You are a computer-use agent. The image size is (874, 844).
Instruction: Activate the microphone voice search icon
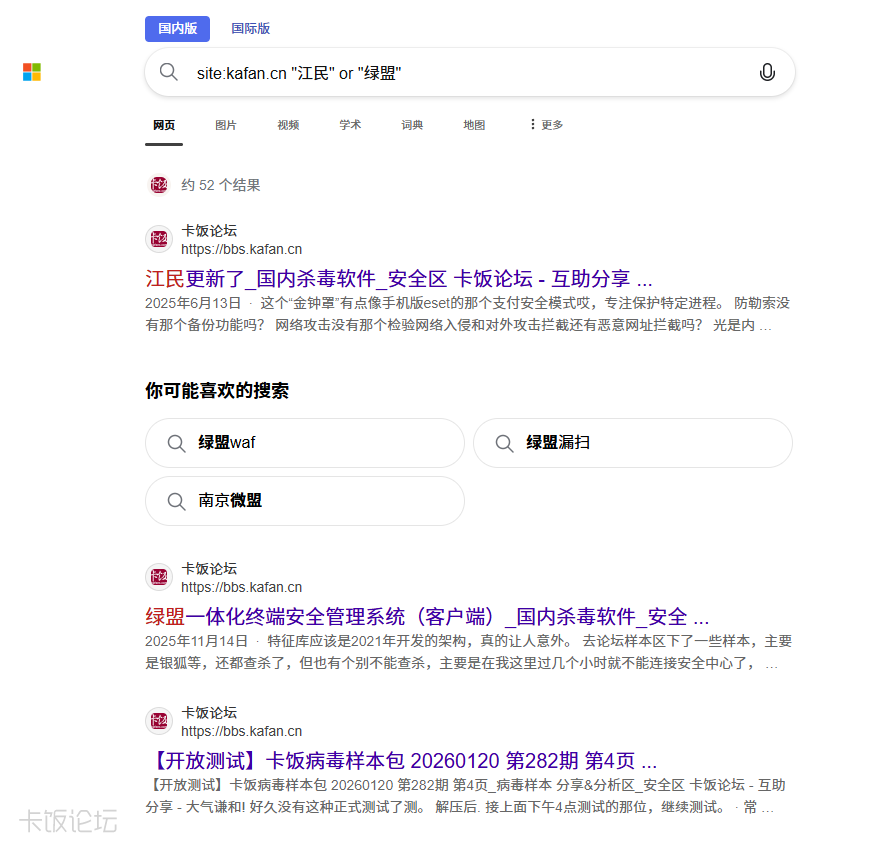click(x=767, y=72)
